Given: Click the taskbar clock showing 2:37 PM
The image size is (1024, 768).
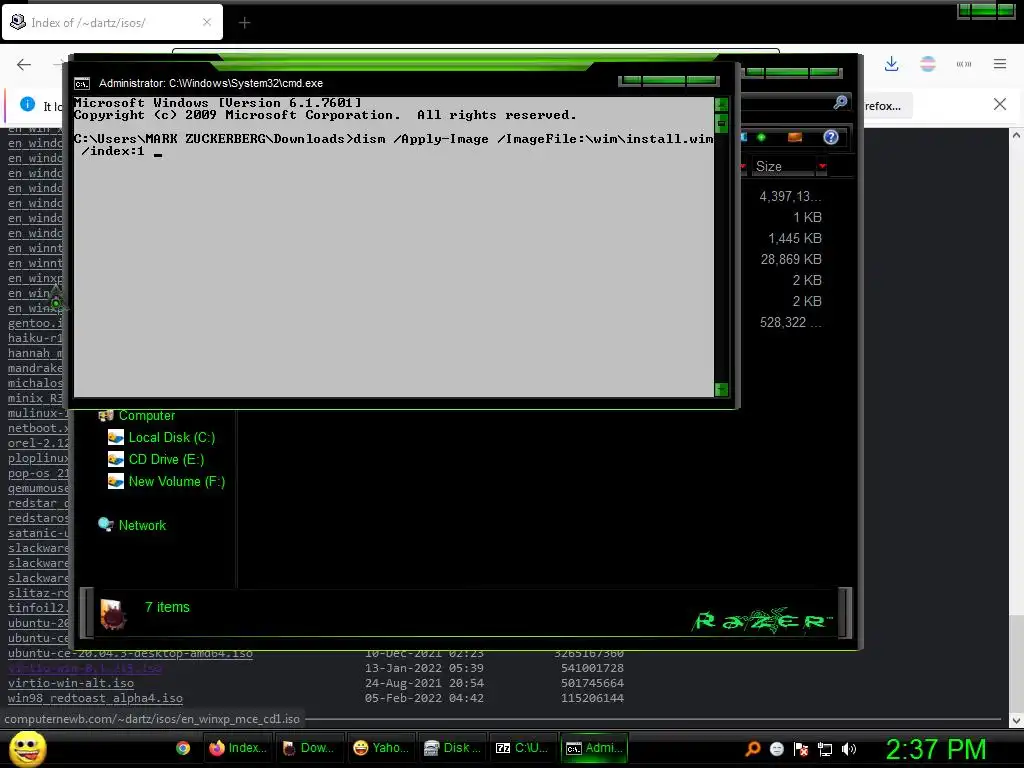Looking at the screenshot, I should coord(936,749).
